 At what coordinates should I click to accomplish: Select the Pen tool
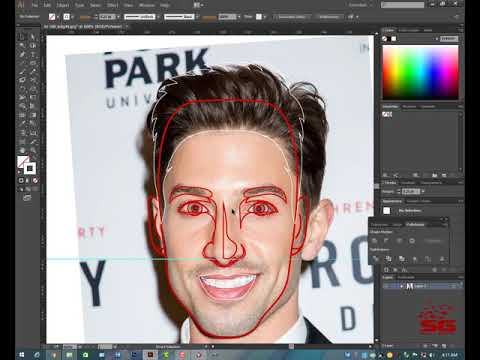[22, 54]
